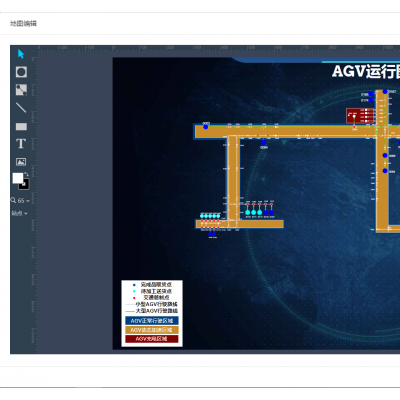Expand the 站点 dropdown
Viewport: 400px width, 400px height.
pos(19,213)
